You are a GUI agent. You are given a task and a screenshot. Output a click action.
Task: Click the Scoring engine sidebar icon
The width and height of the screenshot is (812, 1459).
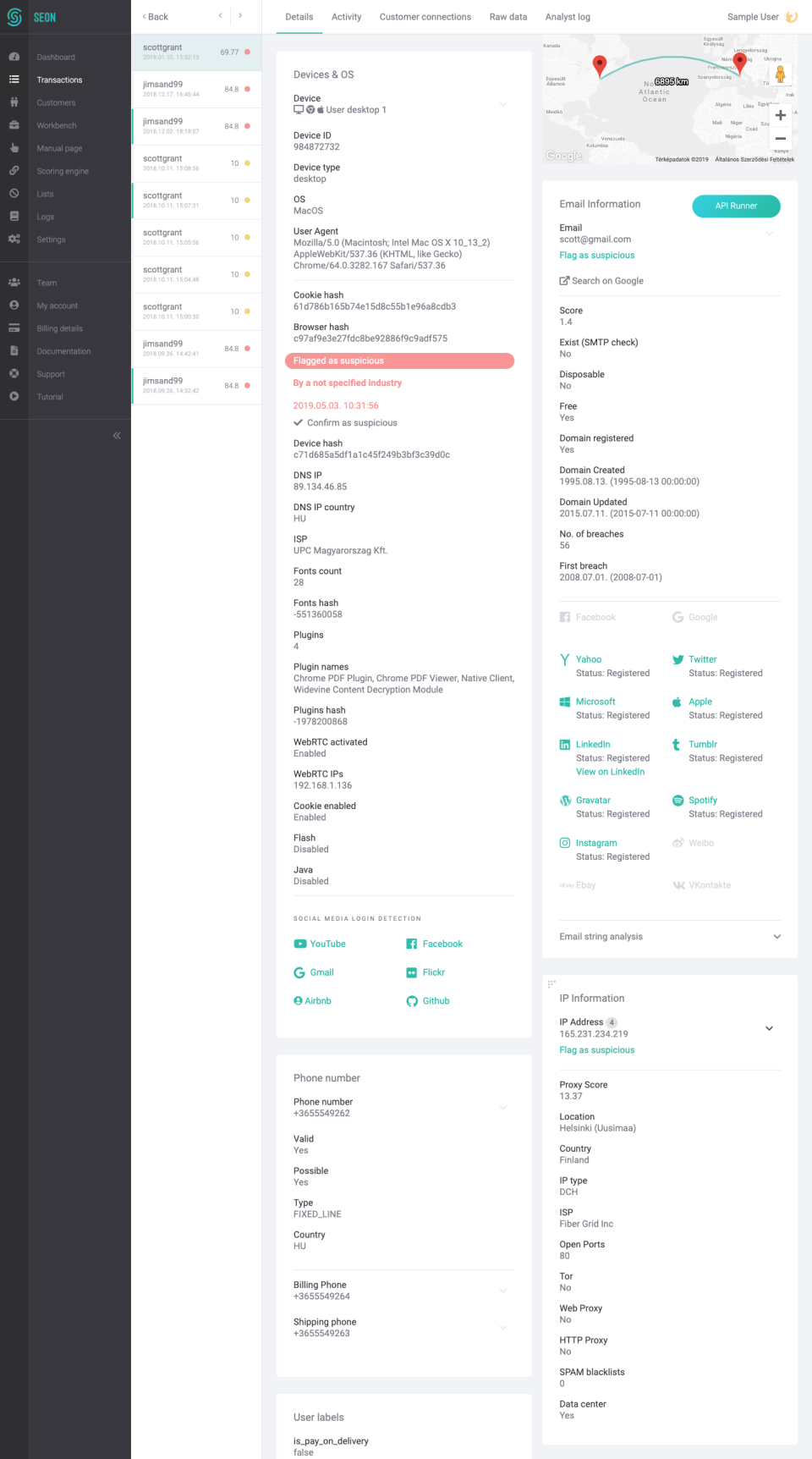[x=14, y=171]
